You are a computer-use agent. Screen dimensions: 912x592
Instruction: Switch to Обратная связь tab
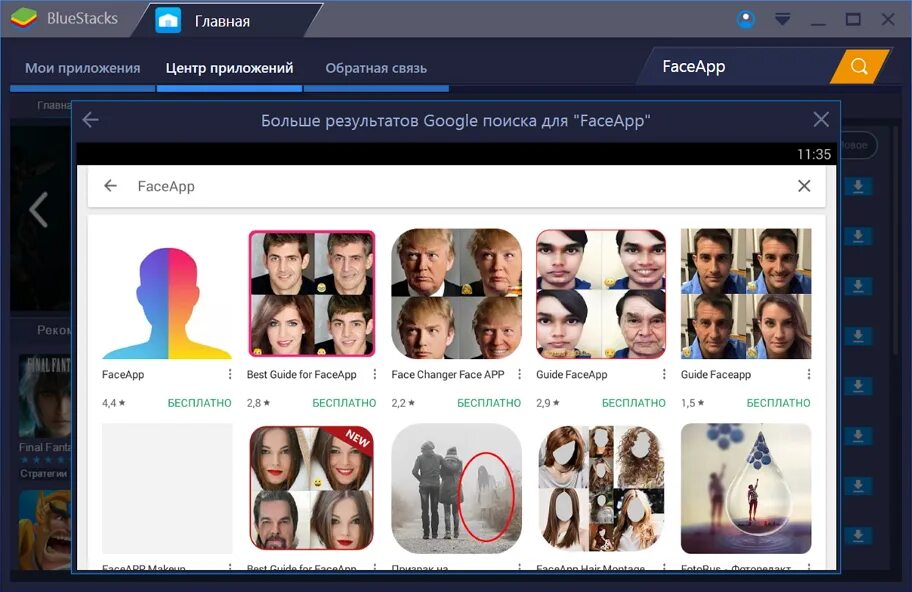click(x=376, y=68)
